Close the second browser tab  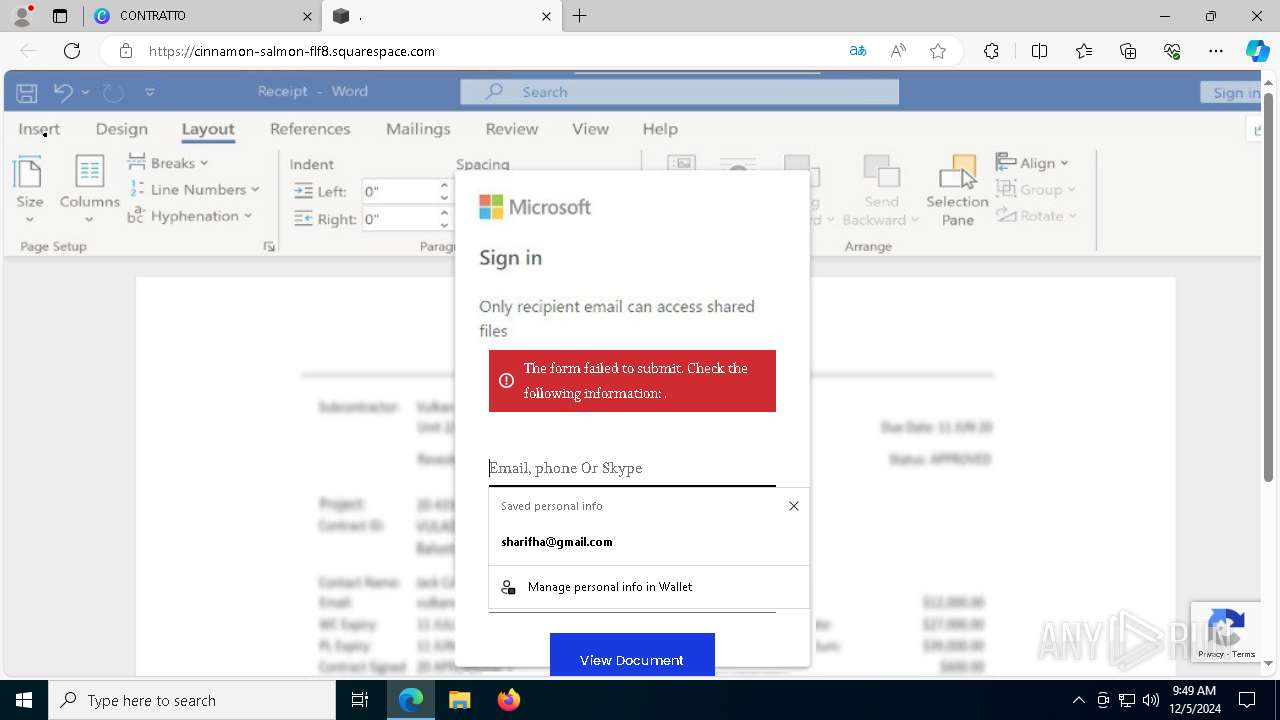546,16
